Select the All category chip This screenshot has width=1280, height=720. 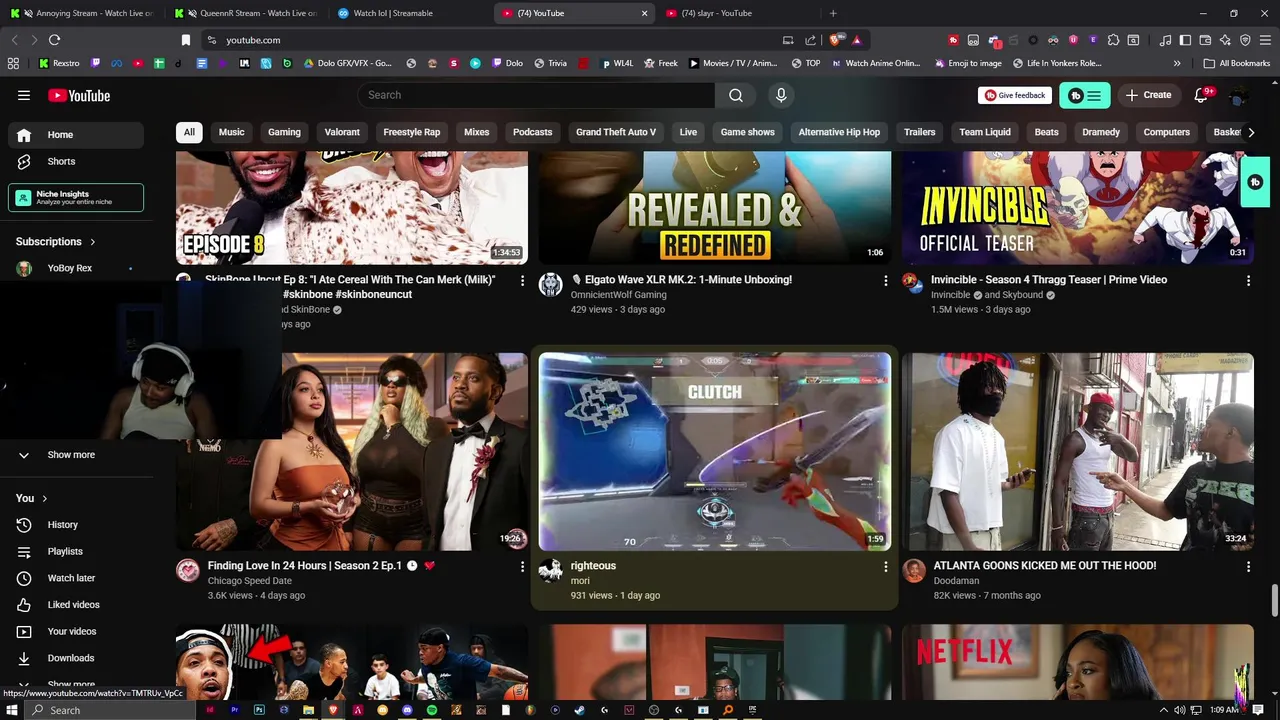(189, 132)
